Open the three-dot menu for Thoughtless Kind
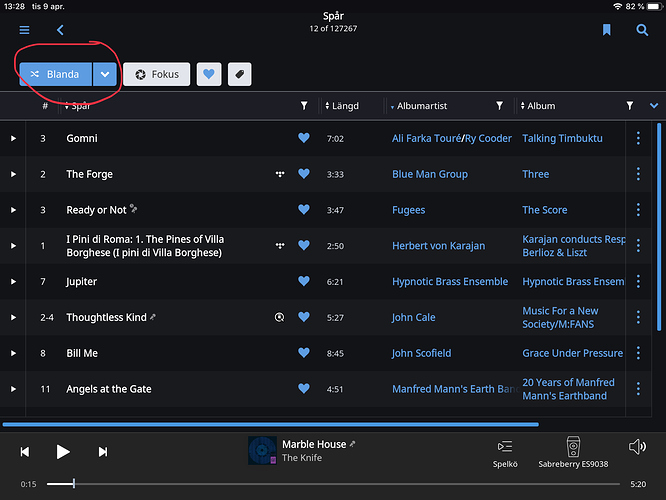This screenshot has height=500, width=666. pyautogui.click(x=638, y=317)
